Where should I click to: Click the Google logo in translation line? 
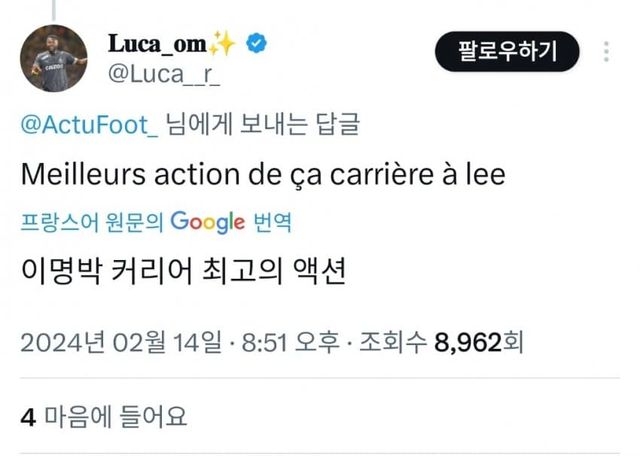207,221
